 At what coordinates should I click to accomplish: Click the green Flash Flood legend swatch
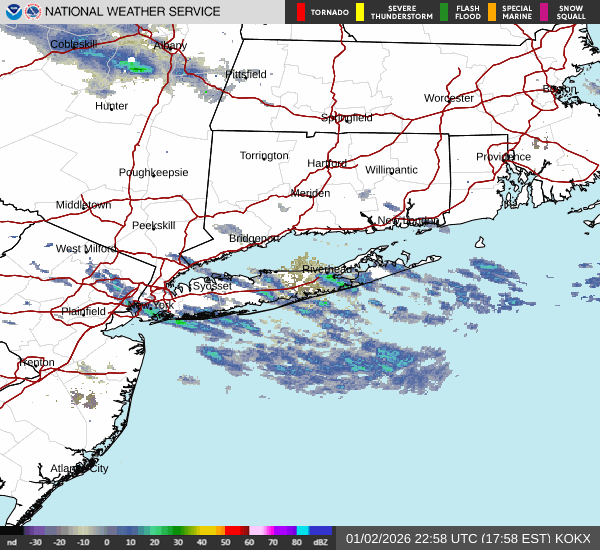(x=444, y=12)
